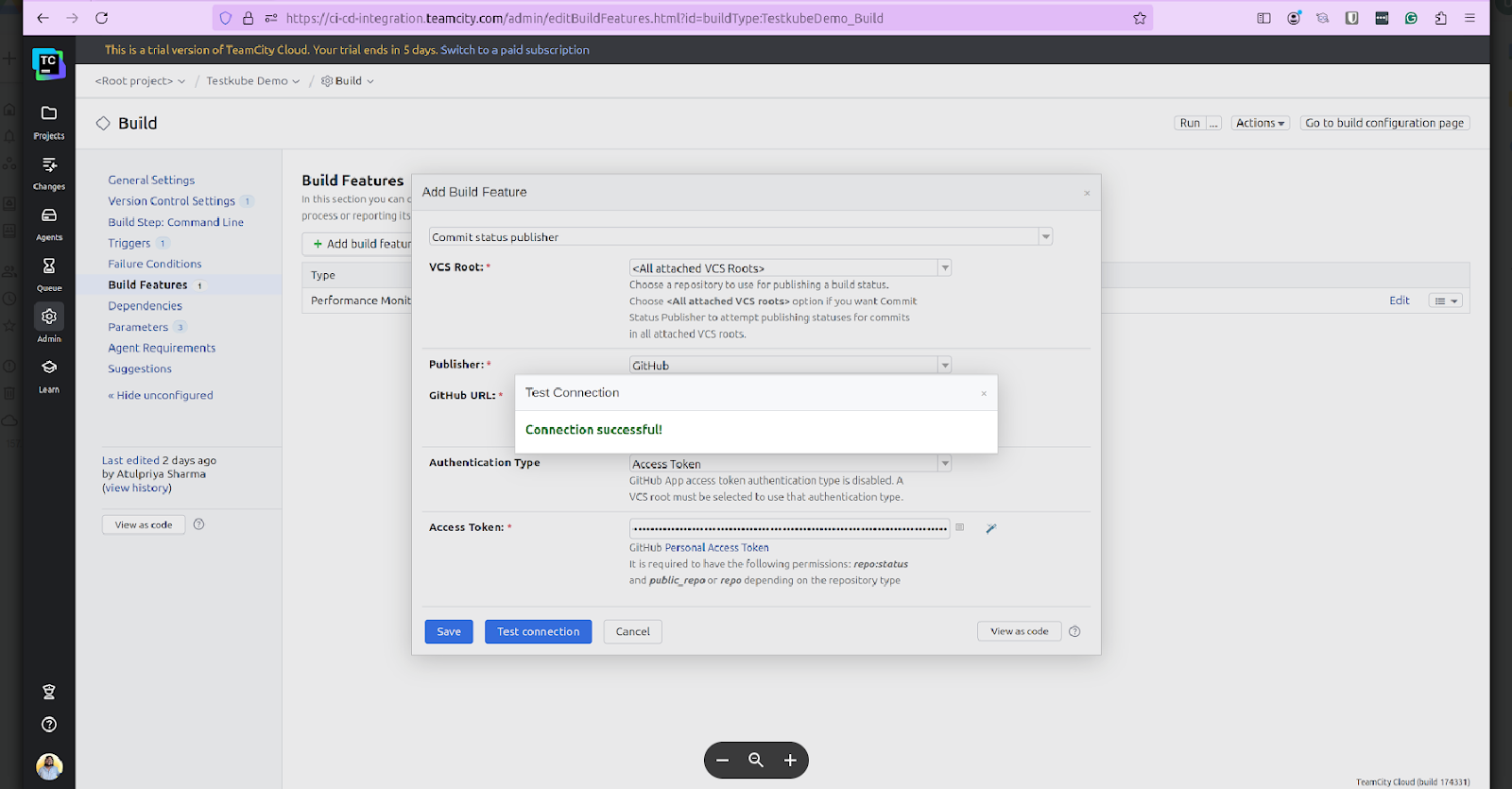Click help icon beside sidebar View as code
Image resolution: width=1512 pixels, height=789 pixels.
[198, 524]
